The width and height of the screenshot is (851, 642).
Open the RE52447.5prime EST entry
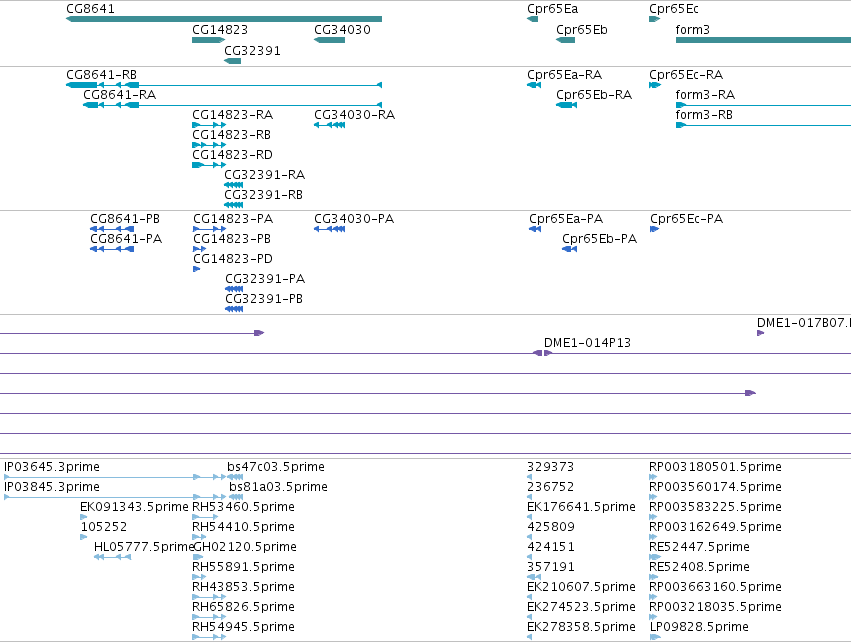pos(699,548)
